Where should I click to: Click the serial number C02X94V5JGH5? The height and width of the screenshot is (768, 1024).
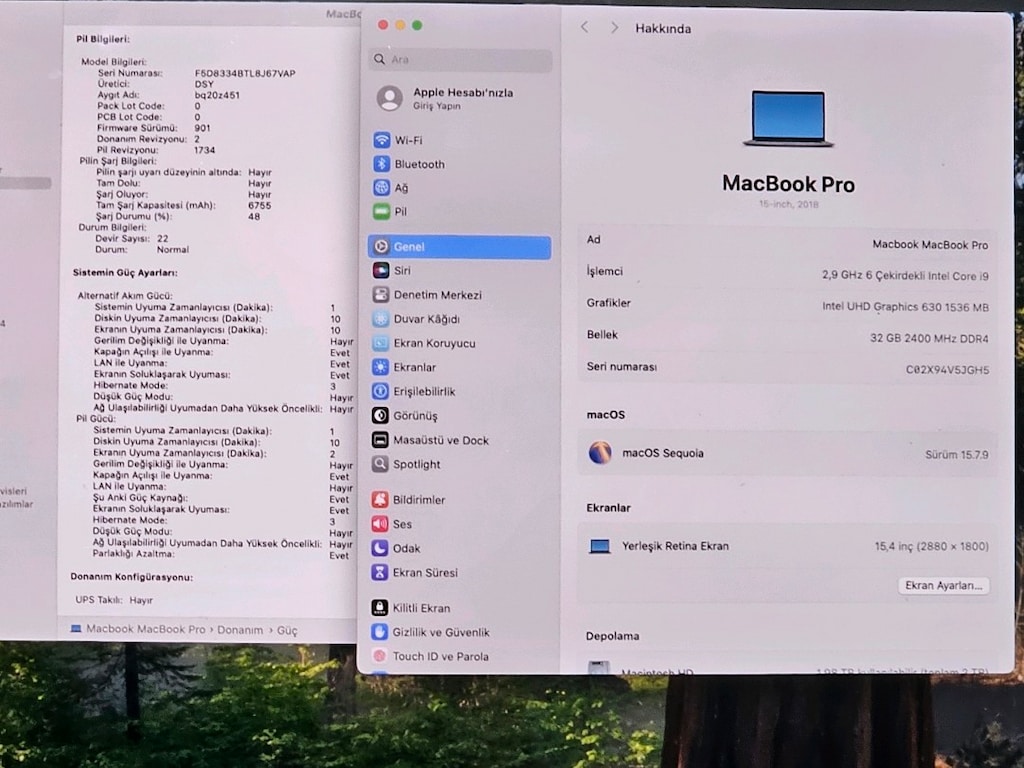[947, 370]
